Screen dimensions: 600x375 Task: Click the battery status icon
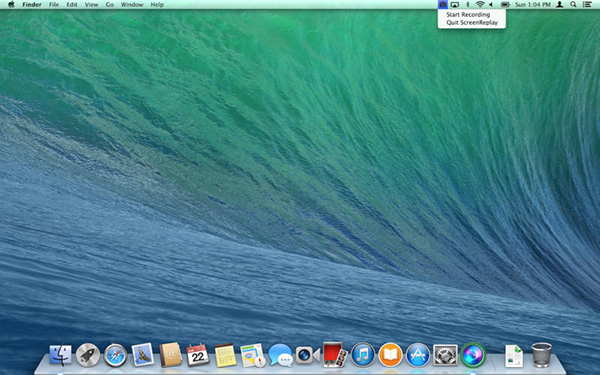pos(505,5)
